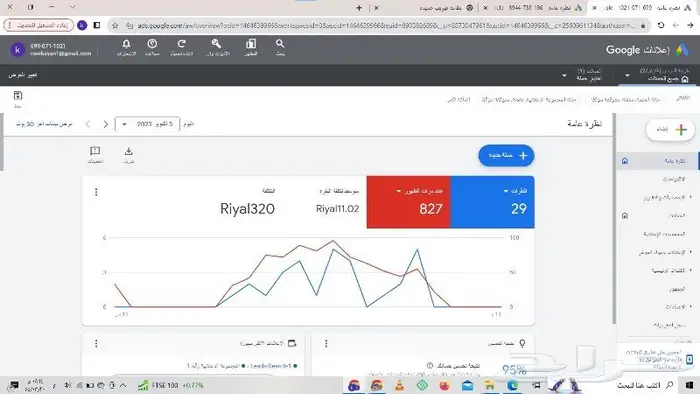Open the three-dot menu of the optimization score card

pos(326,343)
